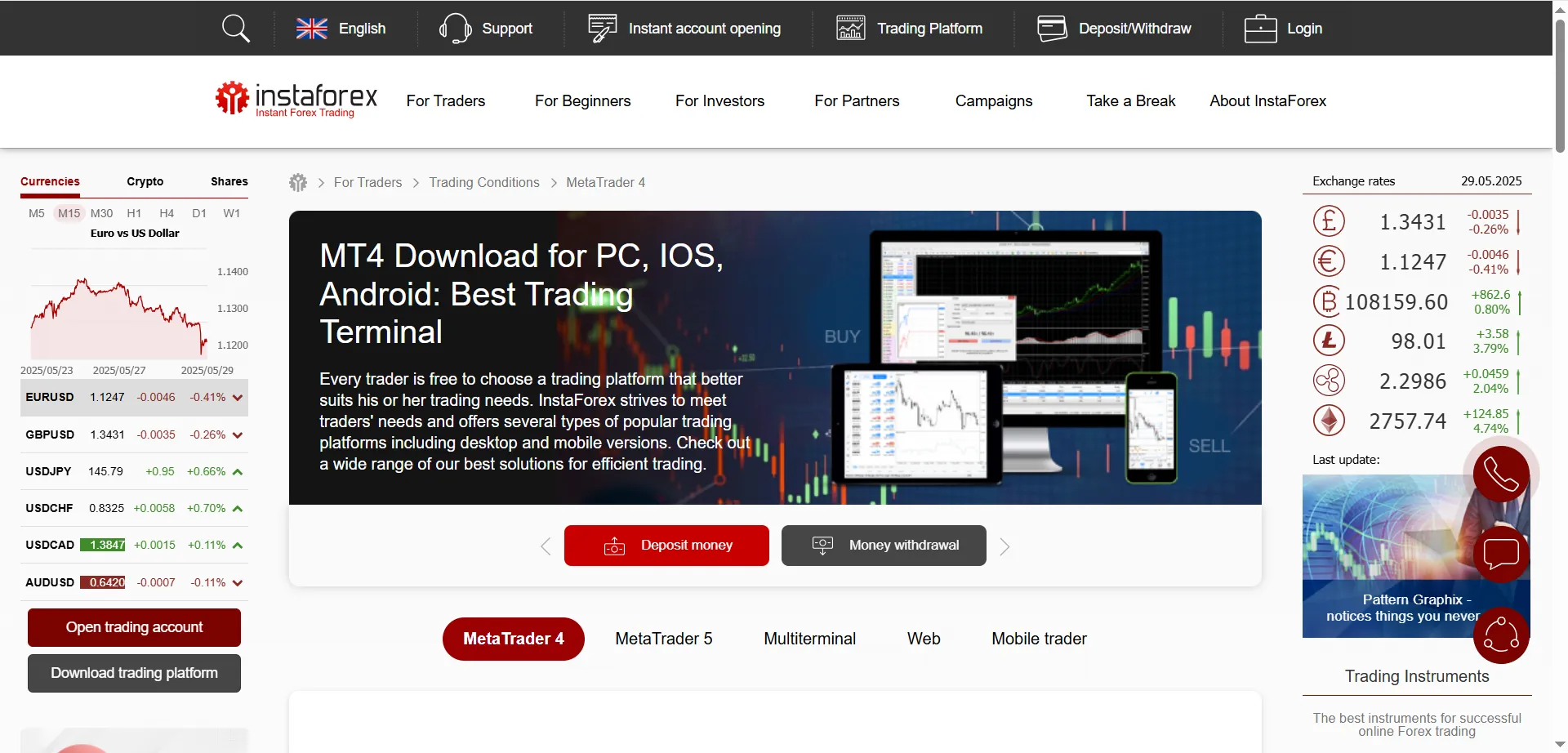
Task: Select the MetaTrader 5 tab
Action: pyautogui.click(x=664, y=639)
